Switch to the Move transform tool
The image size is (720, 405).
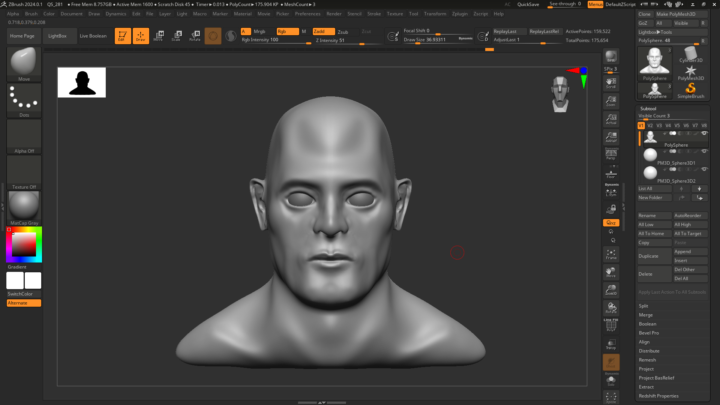pos(160,36)
